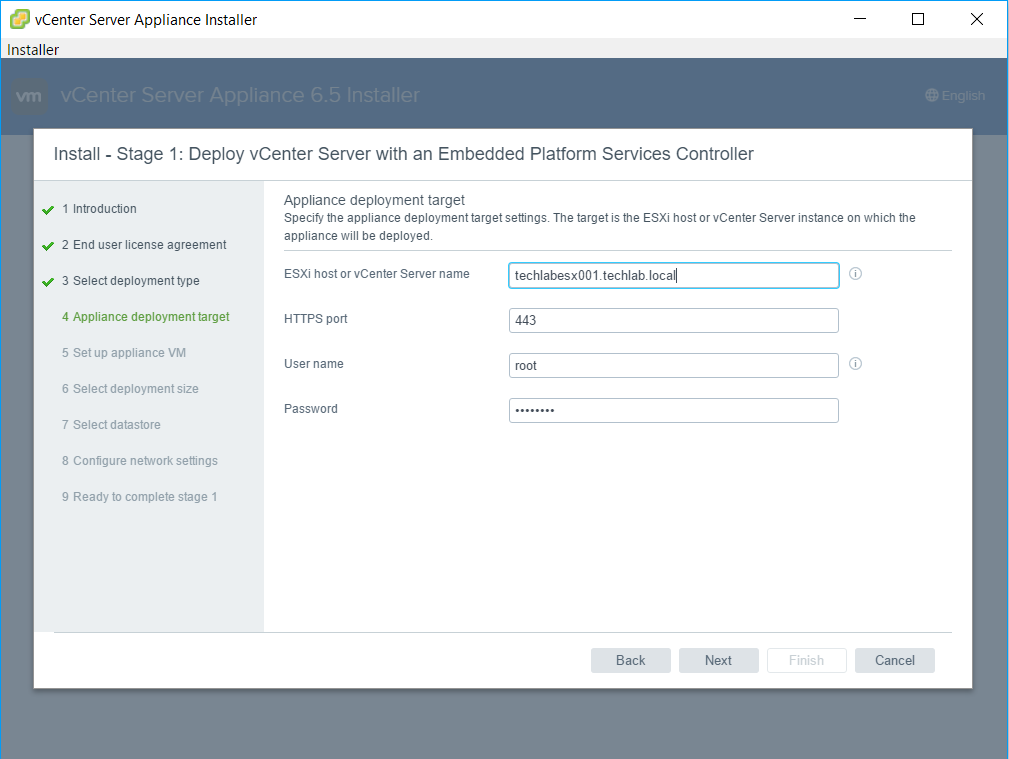
Task: Maximize the installer window
Action: click(918, 19)
